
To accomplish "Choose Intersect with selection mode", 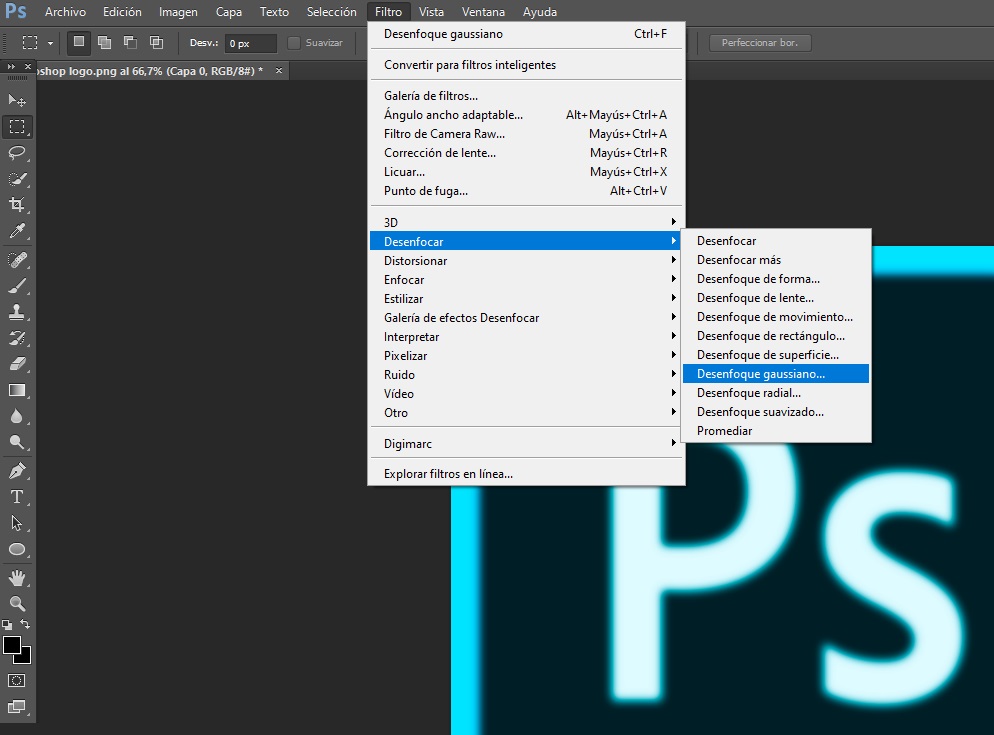I will point(156,42).
